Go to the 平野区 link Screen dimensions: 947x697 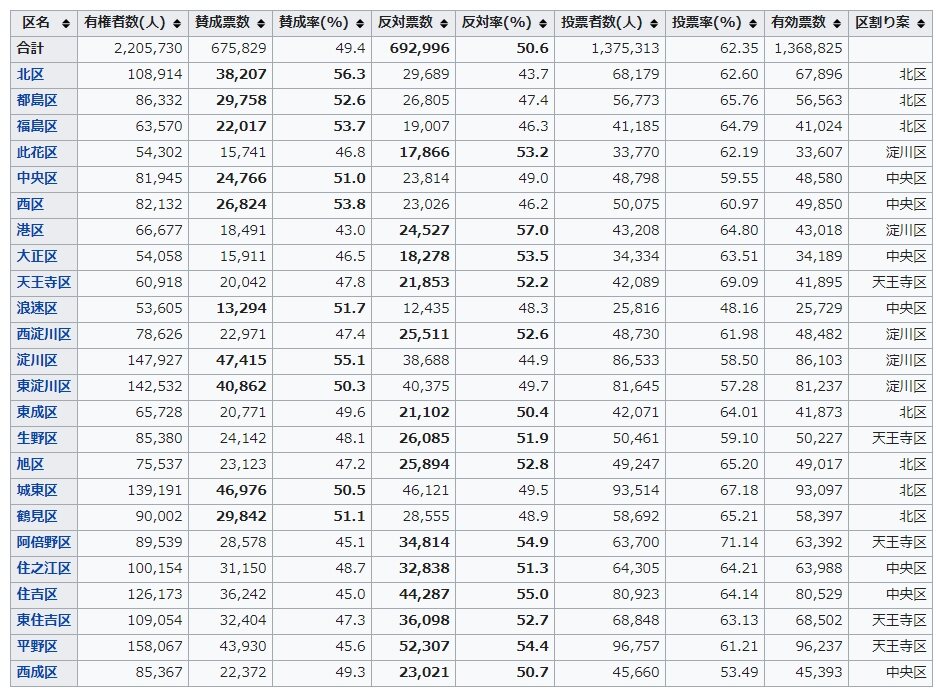(37, 646)
